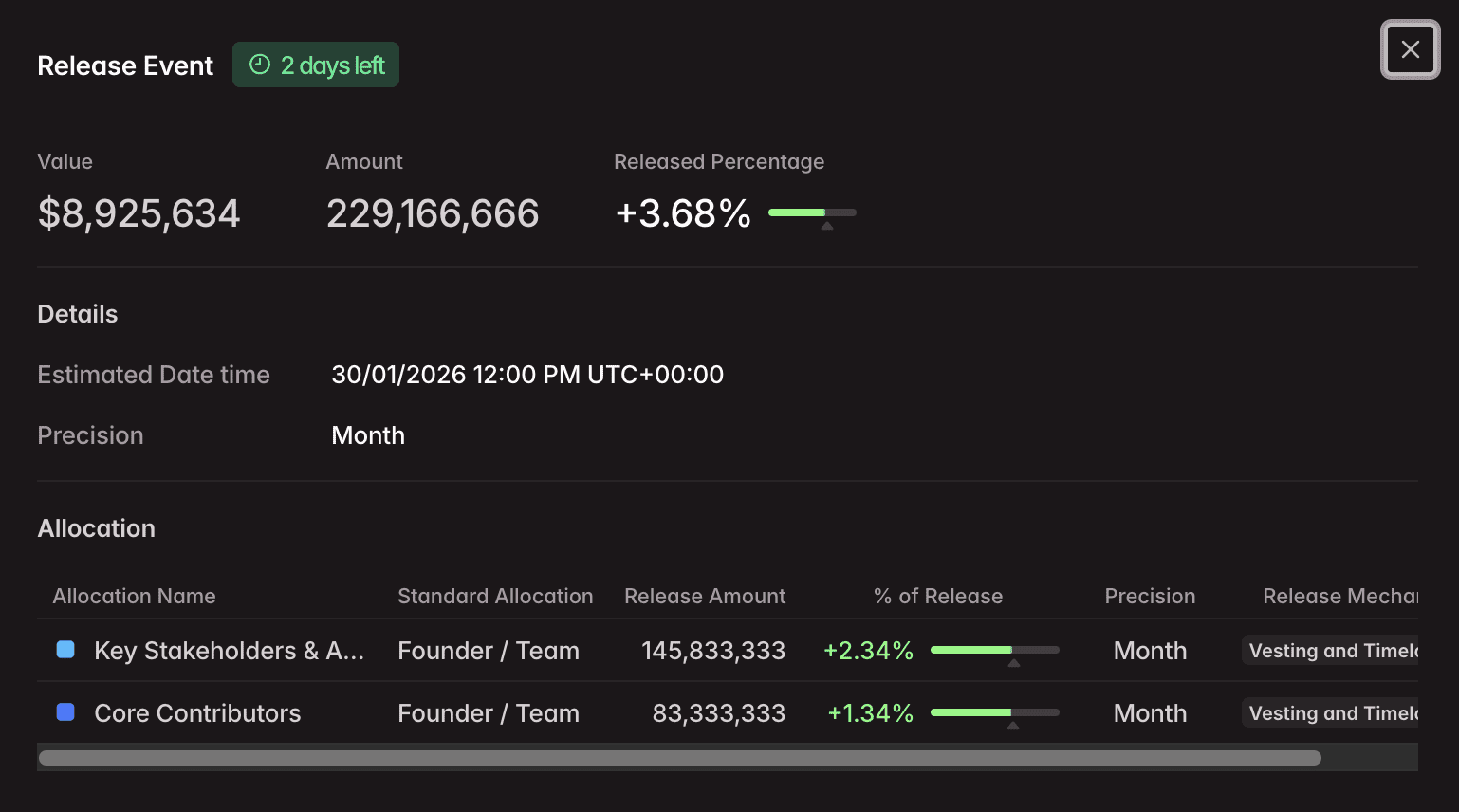This screenshot has height=812, width=1459.
Task: Click the estimated date time value 30/01/2026
Action: [x=526, y=375]
